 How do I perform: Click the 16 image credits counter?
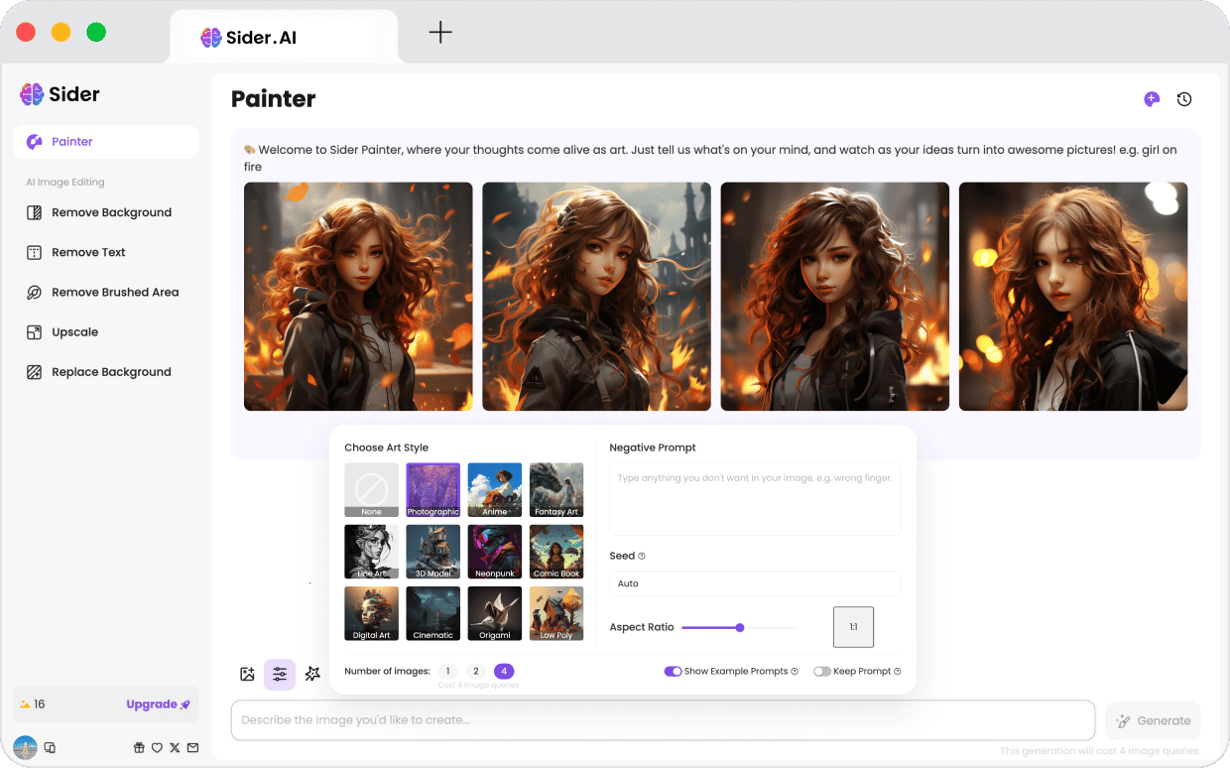32,704
